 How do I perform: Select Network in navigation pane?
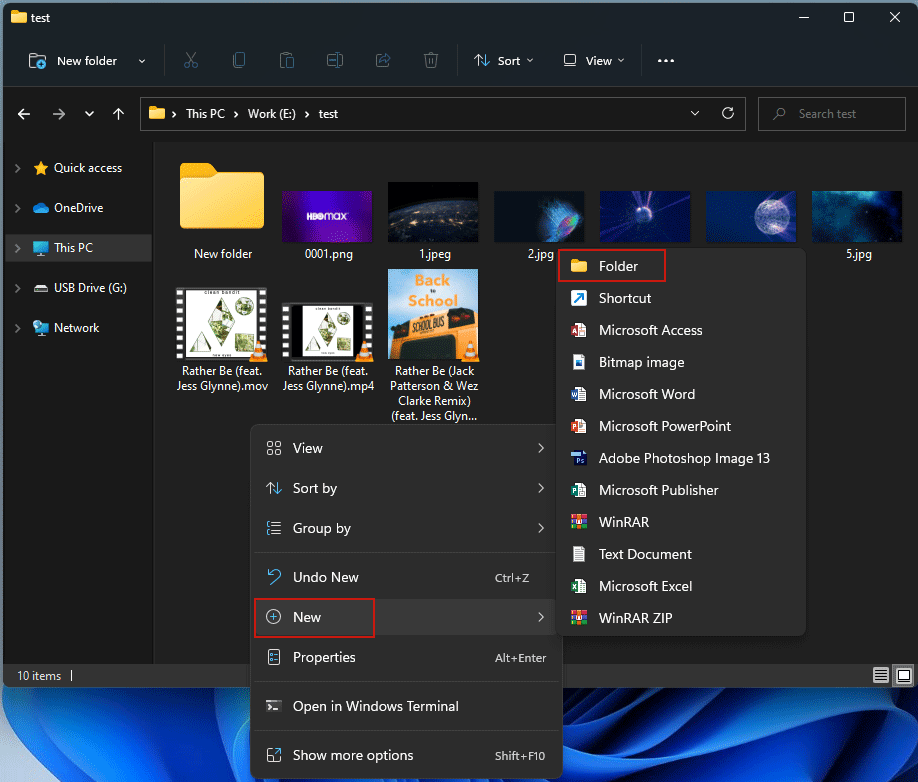pyautogui.click(x=76, y=328)
